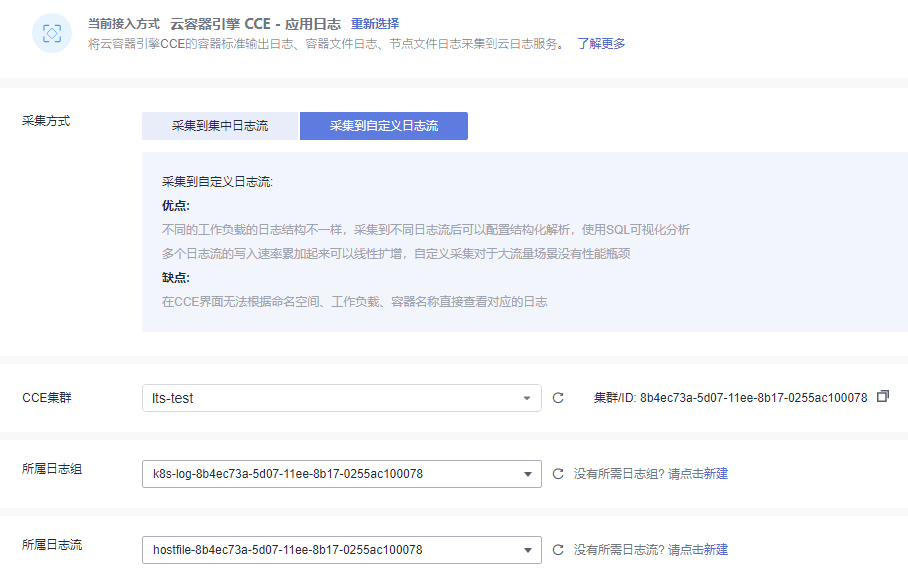The width and height of the screenshot is (908, 574).
Task: Expand the 所属日志组 dropdown arrow
Action: [528, 474]
